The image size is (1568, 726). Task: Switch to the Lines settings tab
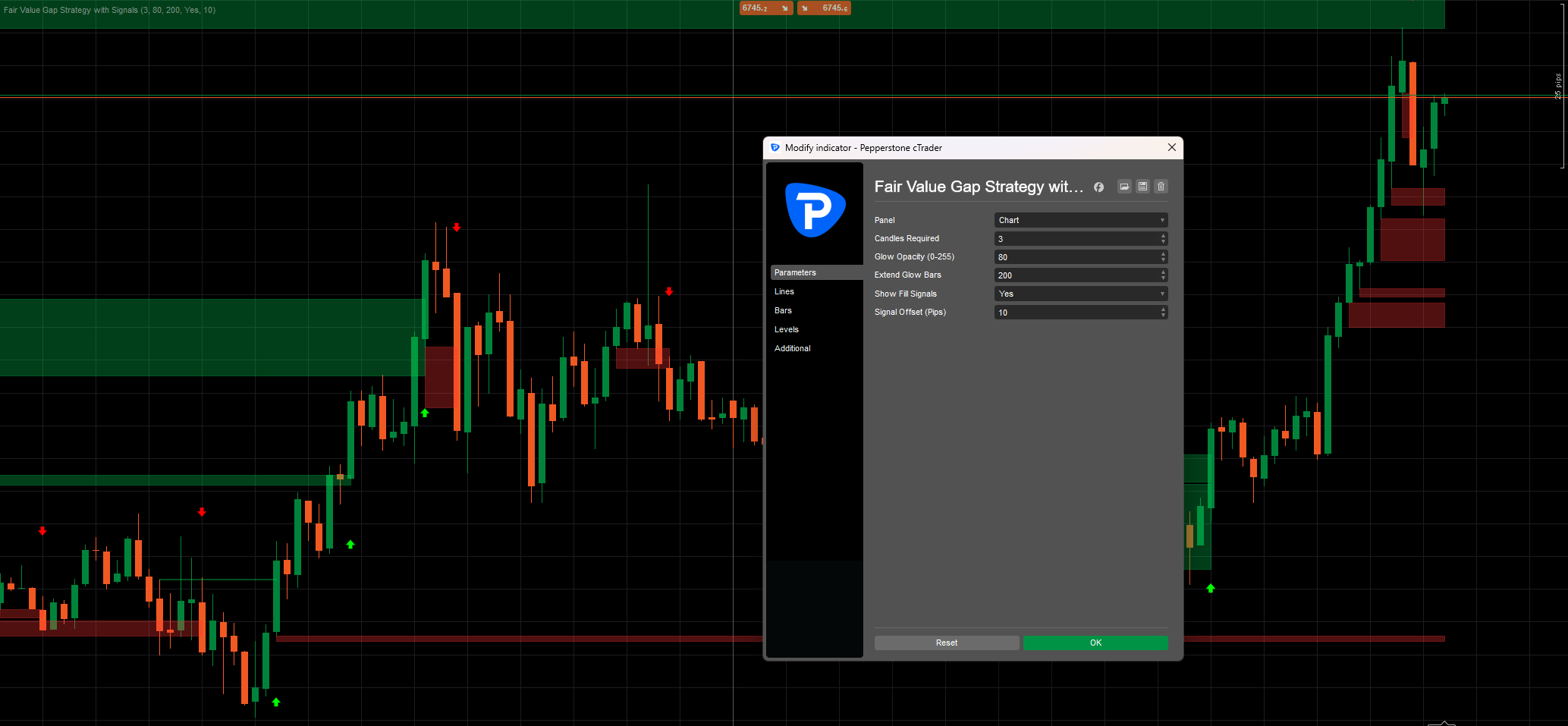(784, 291)
